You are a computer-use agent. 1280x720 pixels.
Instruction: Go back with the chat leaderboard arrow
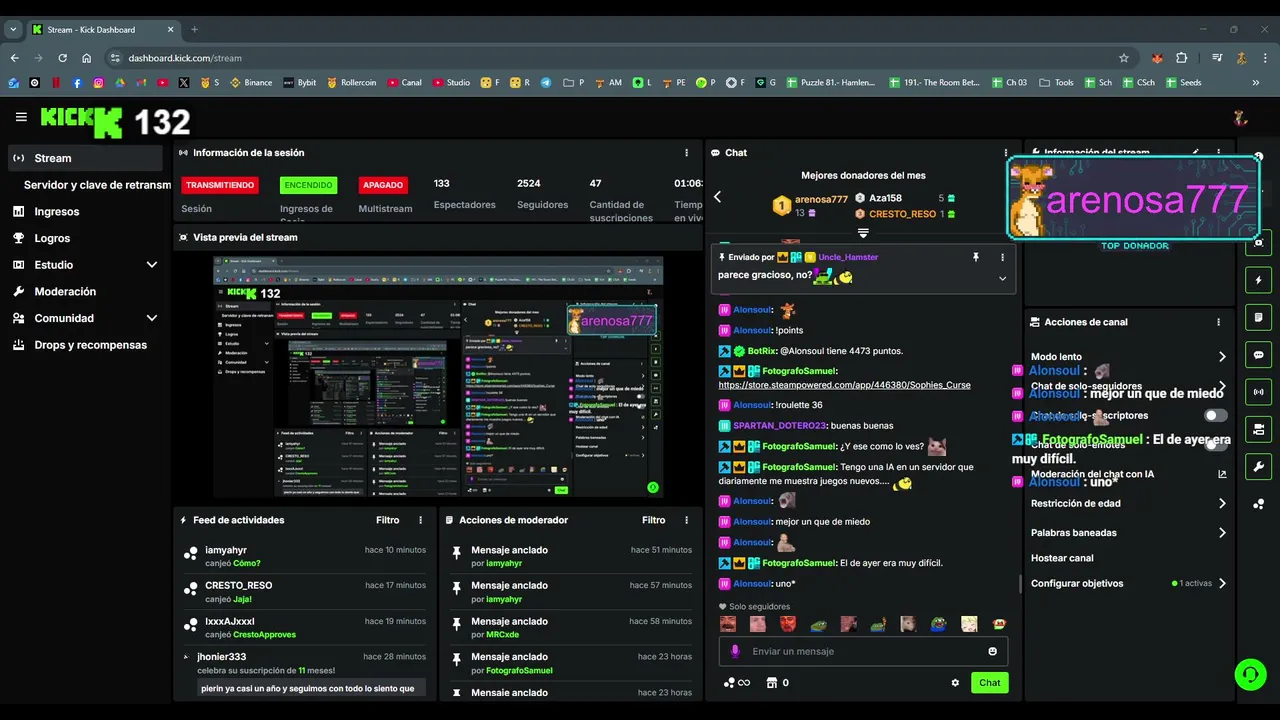pos(717,197)
